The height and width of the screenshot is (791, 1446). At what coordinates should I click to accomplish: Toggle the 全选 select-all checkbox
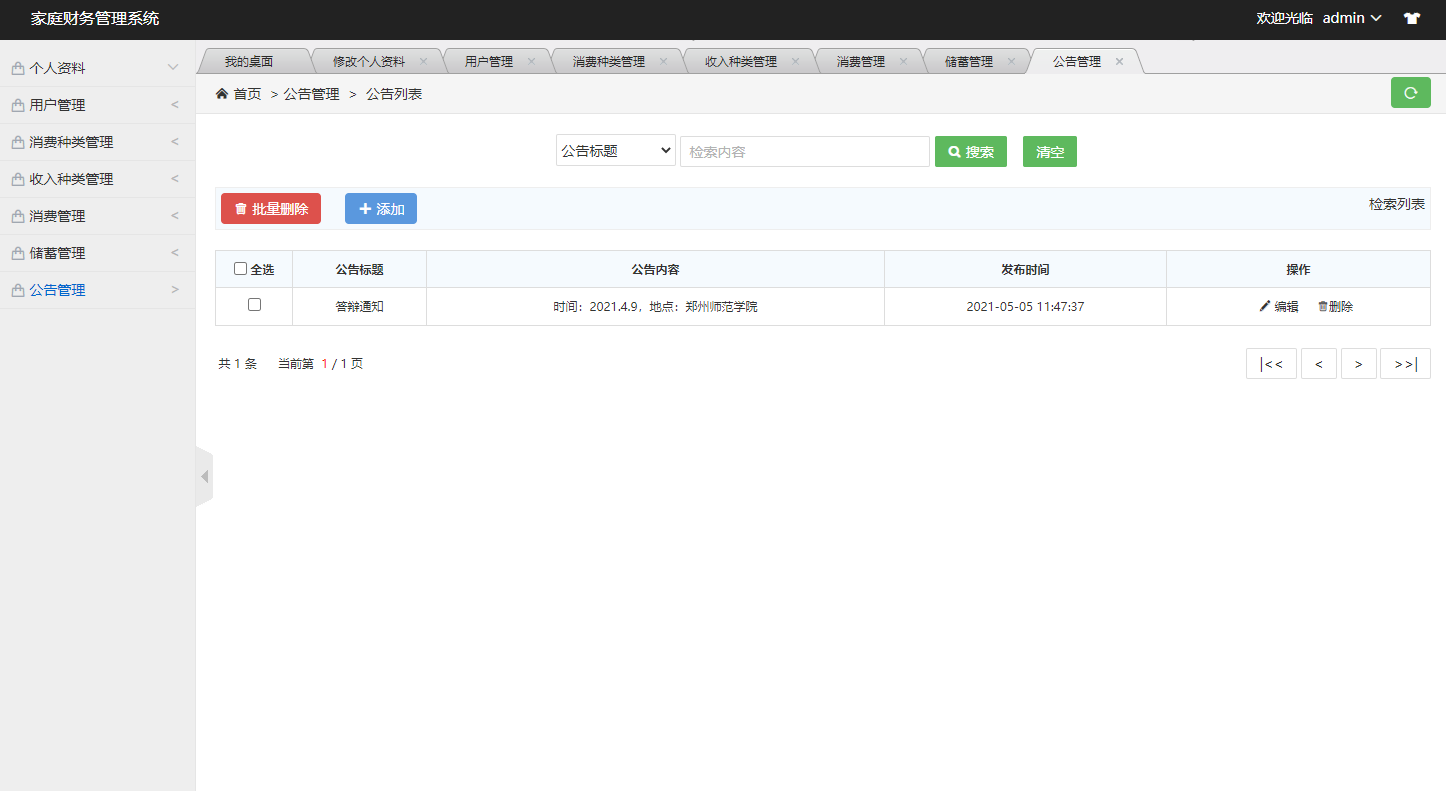pyautogui.click(x=240, y=268)
